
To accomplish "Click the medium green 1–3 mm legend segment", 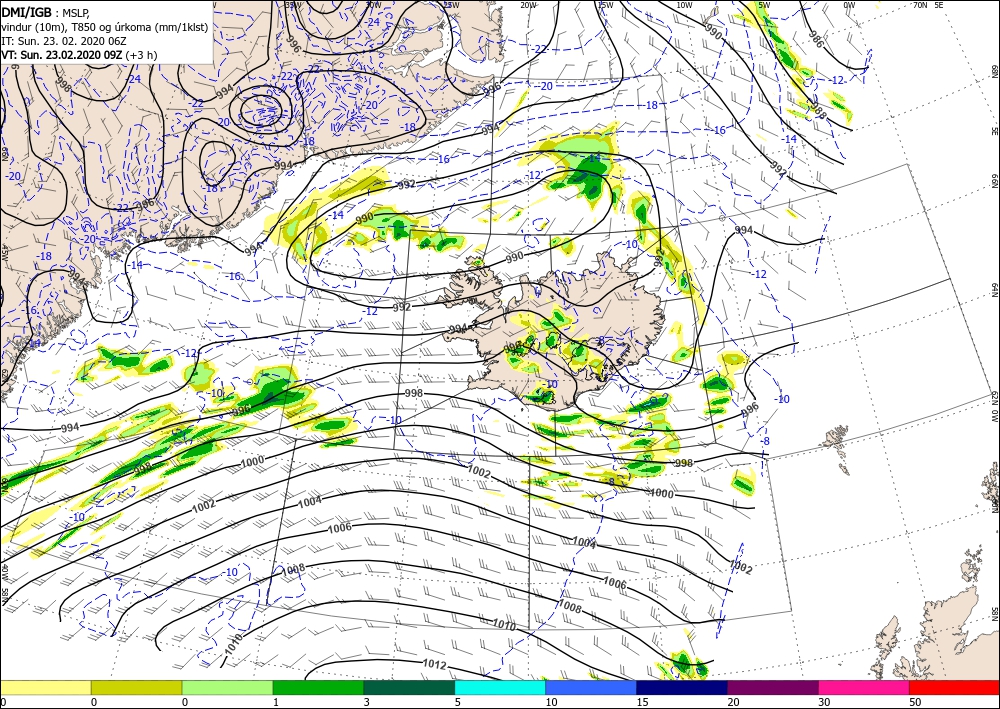I will (318, 687).
